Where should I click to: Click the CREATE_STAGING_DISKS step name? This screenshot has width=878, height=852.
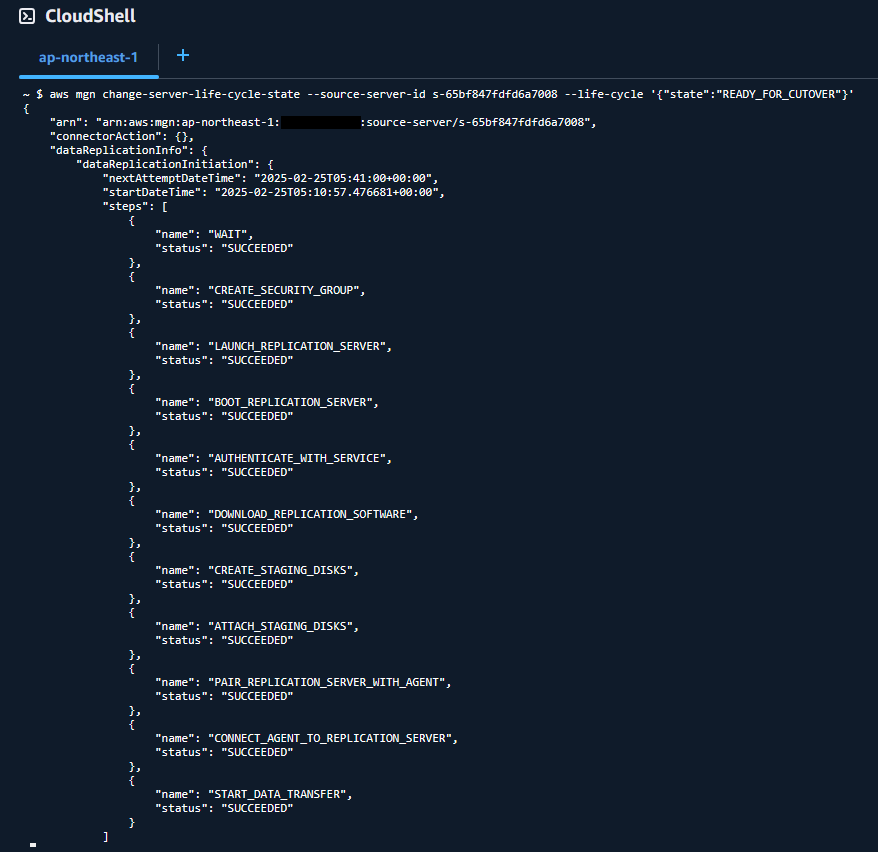point(280,570)
